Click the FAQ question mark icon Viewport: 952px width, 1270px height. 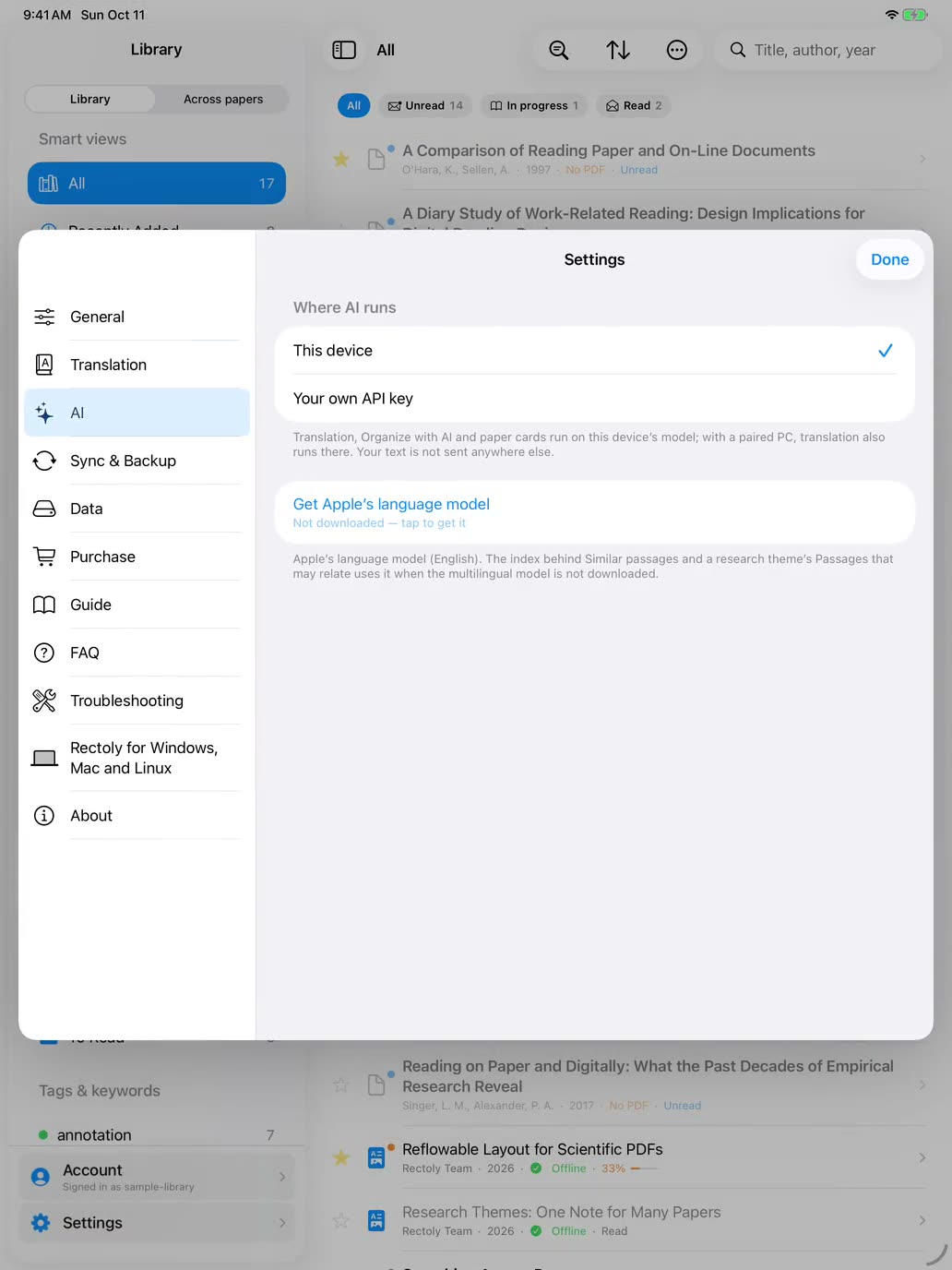point(44,653)
